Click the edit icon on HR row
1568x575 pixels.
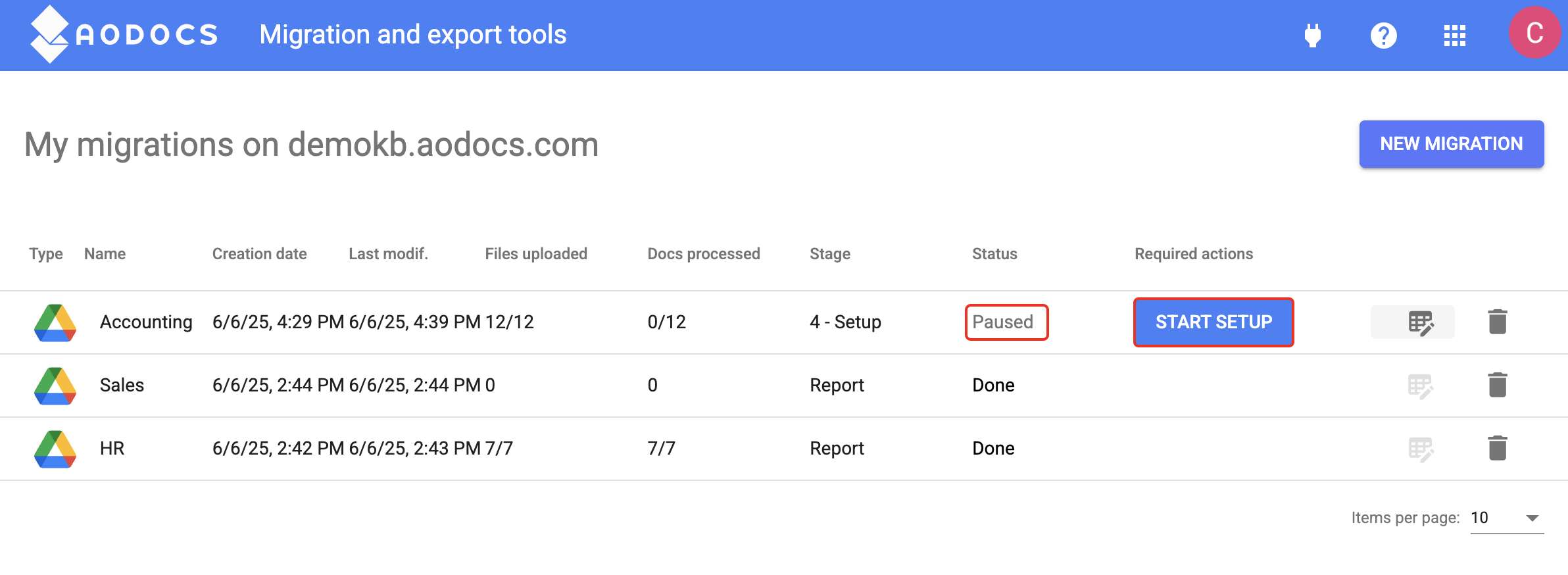1421,449
